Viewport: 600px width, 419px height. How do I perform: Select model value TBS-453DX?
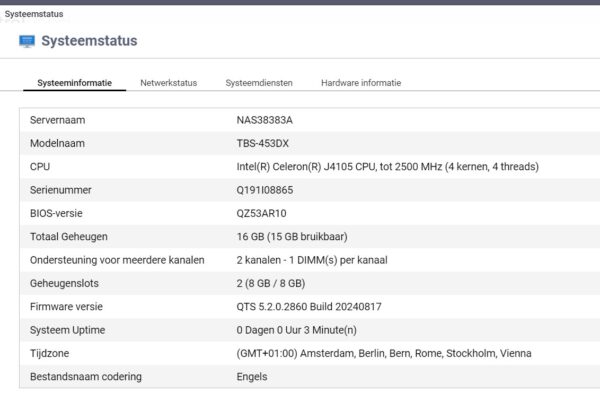pyautogui.click(x=262, y=143)
